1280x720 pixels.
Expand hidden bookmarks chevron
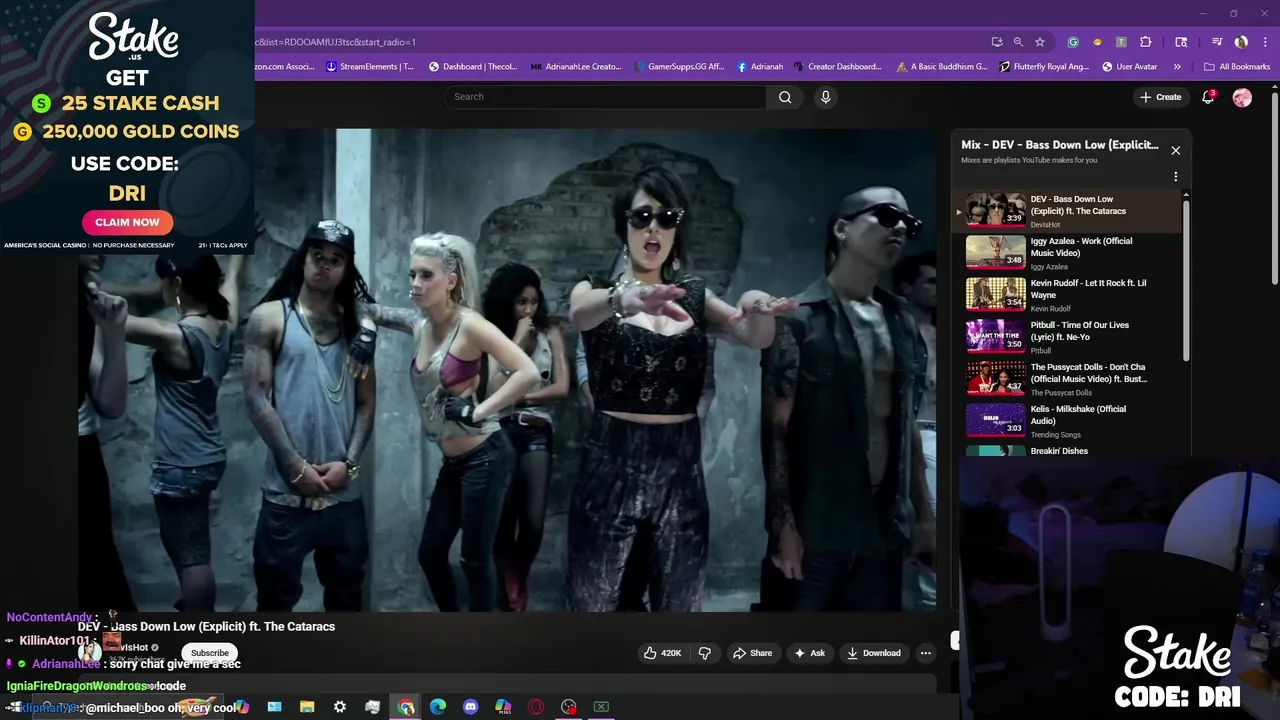coord(1177,67)
